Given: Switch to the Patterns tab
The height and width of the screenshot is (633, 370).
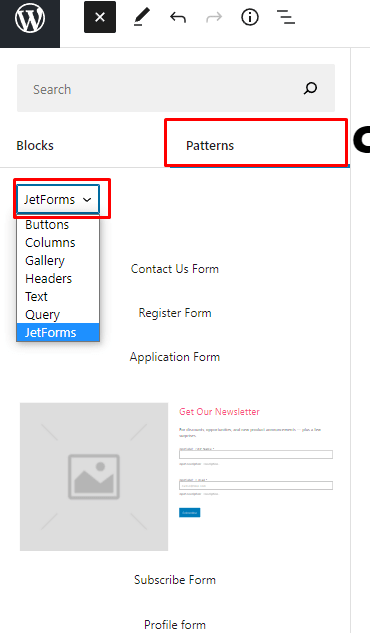Looking at the screenshot, I should tap(210, 145).
